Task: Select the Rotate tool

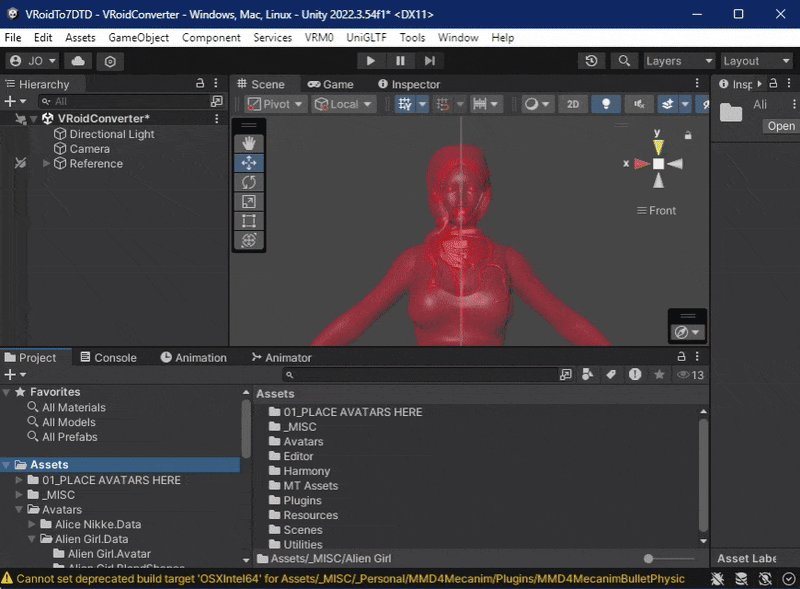Action: (249, 182)
